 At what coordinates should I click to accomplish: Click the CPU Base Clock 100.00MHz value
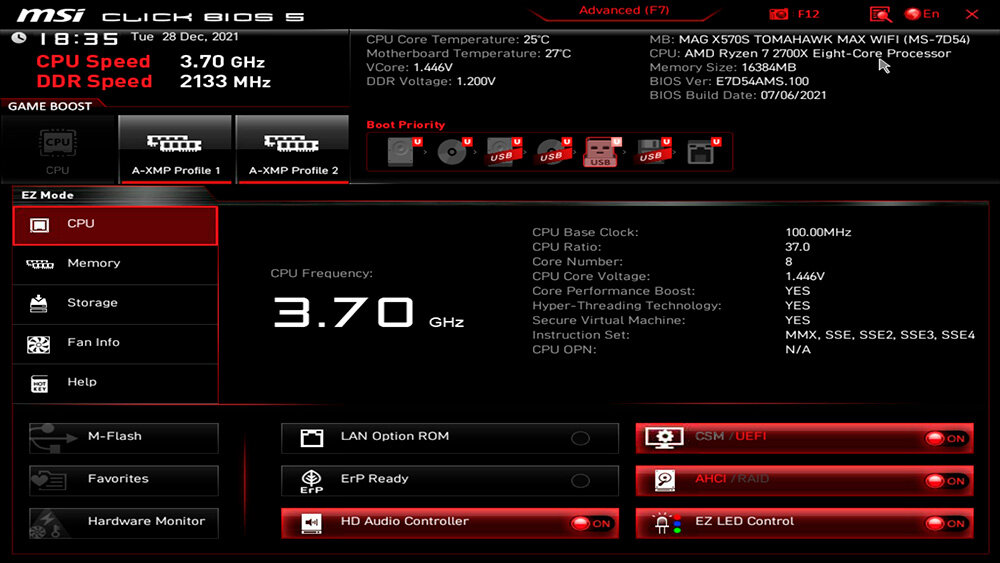point(818,232)
